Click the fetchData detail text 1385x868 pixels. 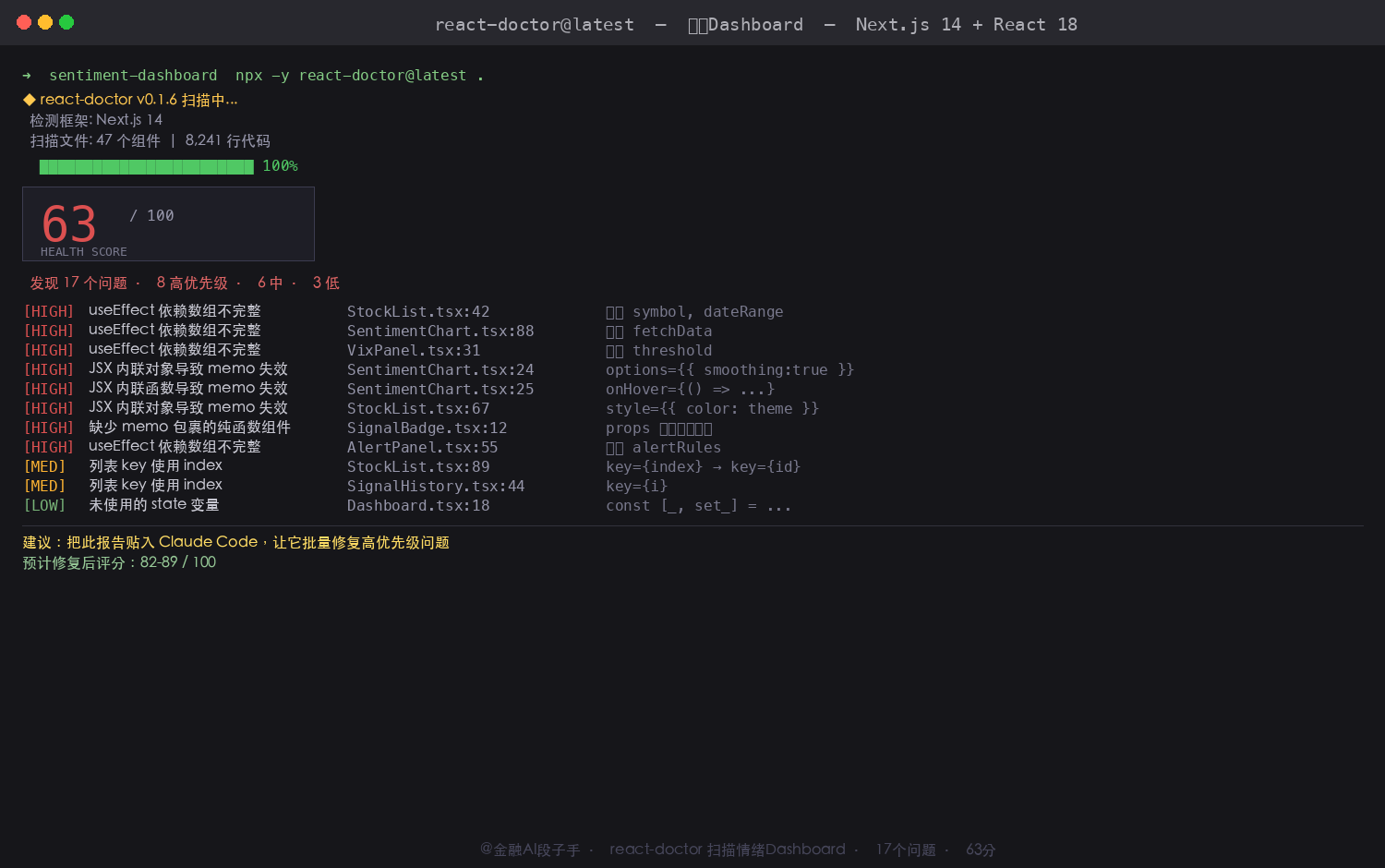pyautogui.click(x=659, y=332)
